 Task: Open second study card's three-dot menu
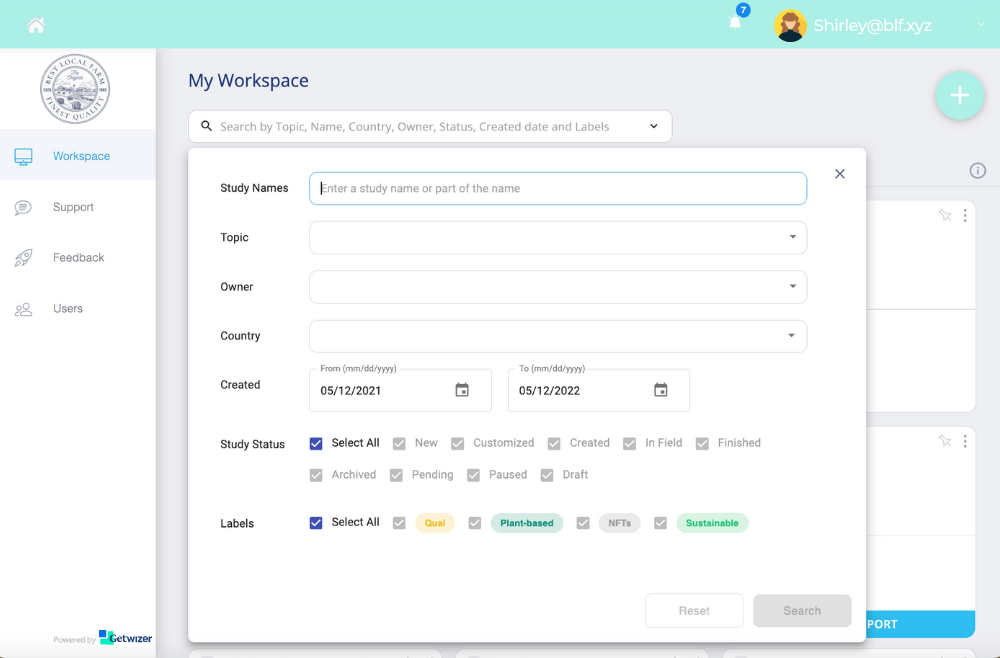[965, 441]
